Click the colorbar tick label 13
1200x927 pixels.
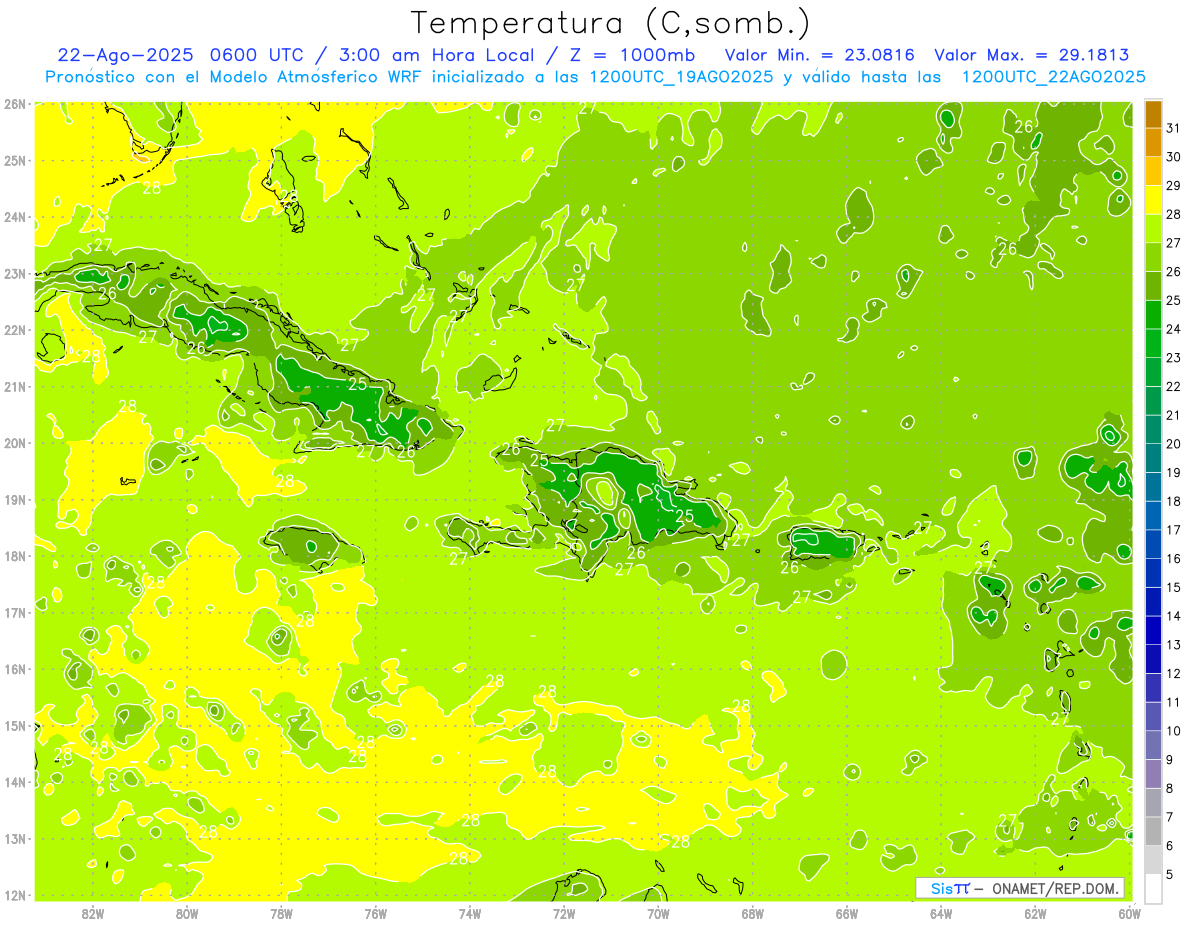click(x=1174, y=645)
